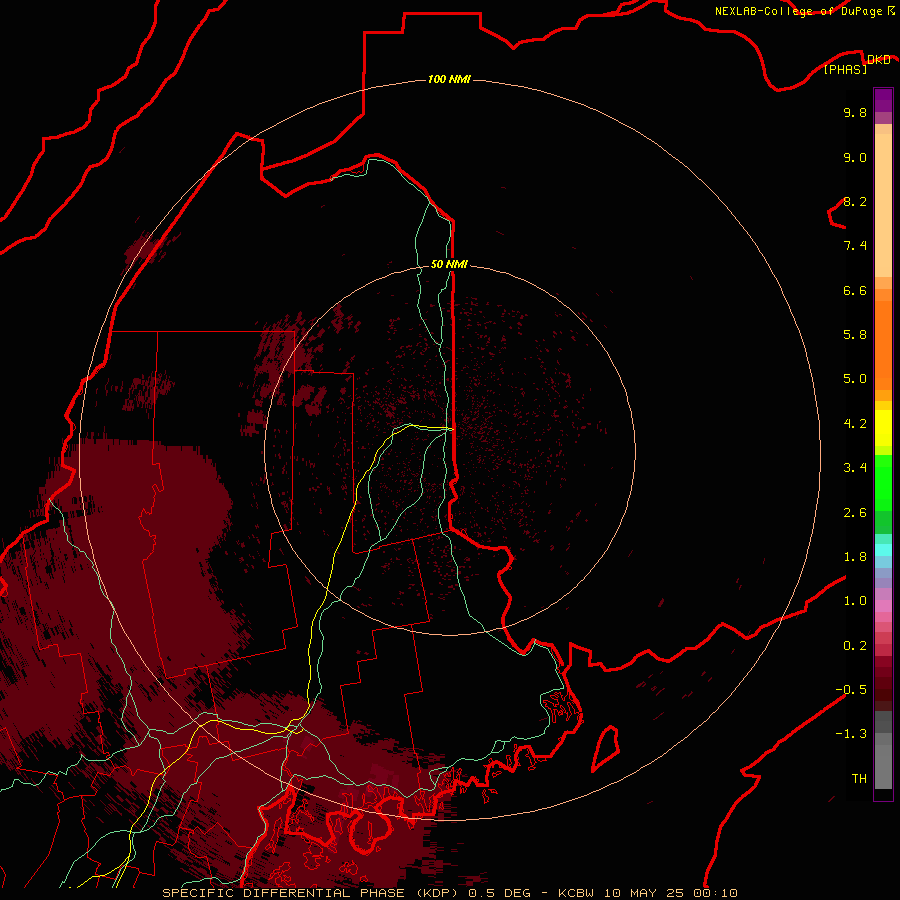Screen dimensions: 900x900
Task: Click the 100 NMI range ring label
Action: (x=449, y=79)
